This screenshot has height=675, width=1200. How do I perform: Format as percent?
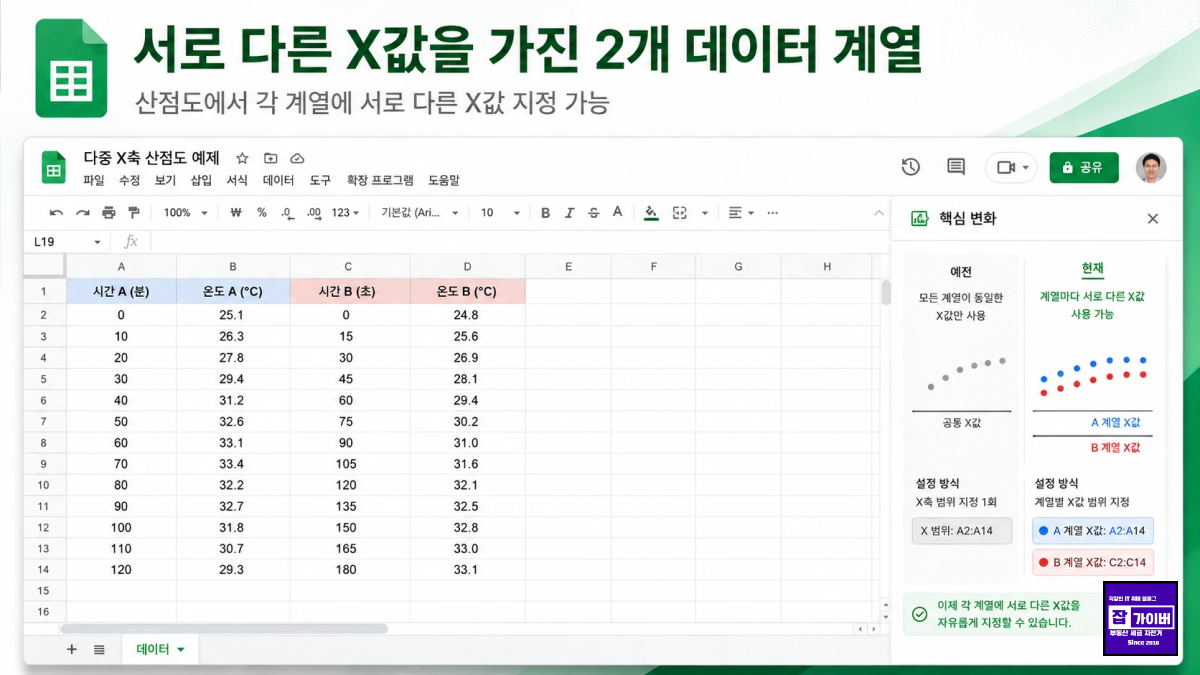(262, 213)
